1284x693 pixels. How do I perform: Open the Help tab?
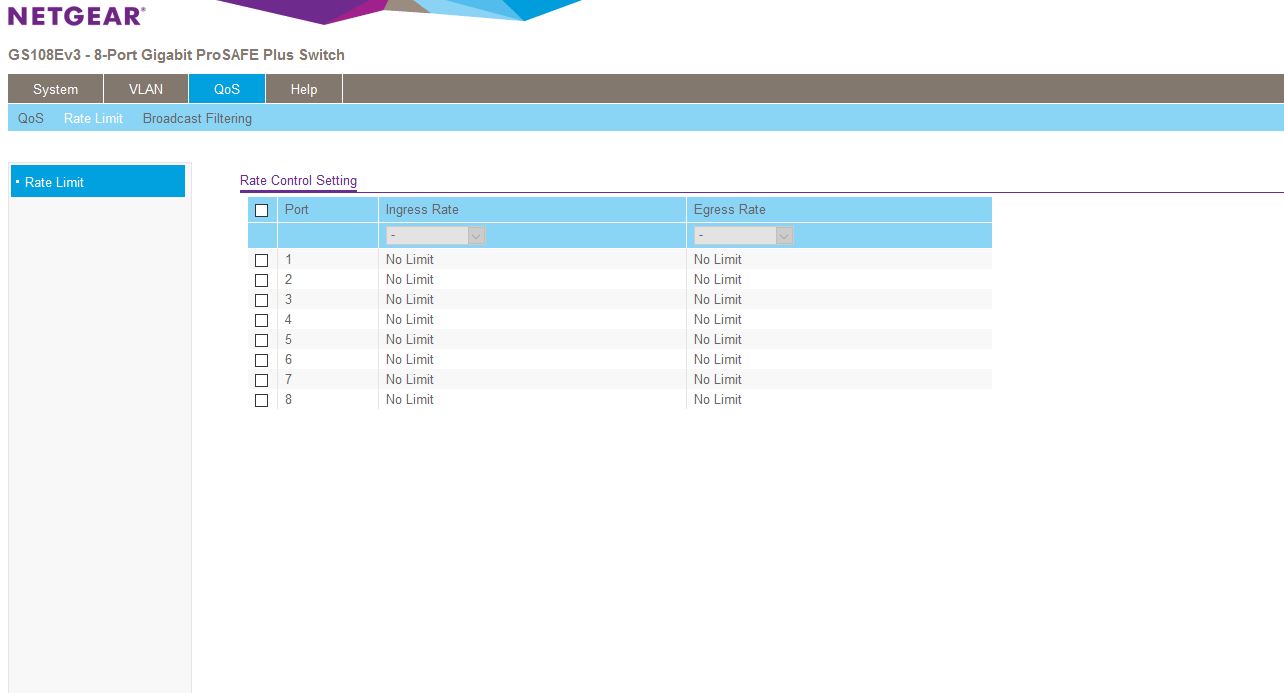point(304,89)
